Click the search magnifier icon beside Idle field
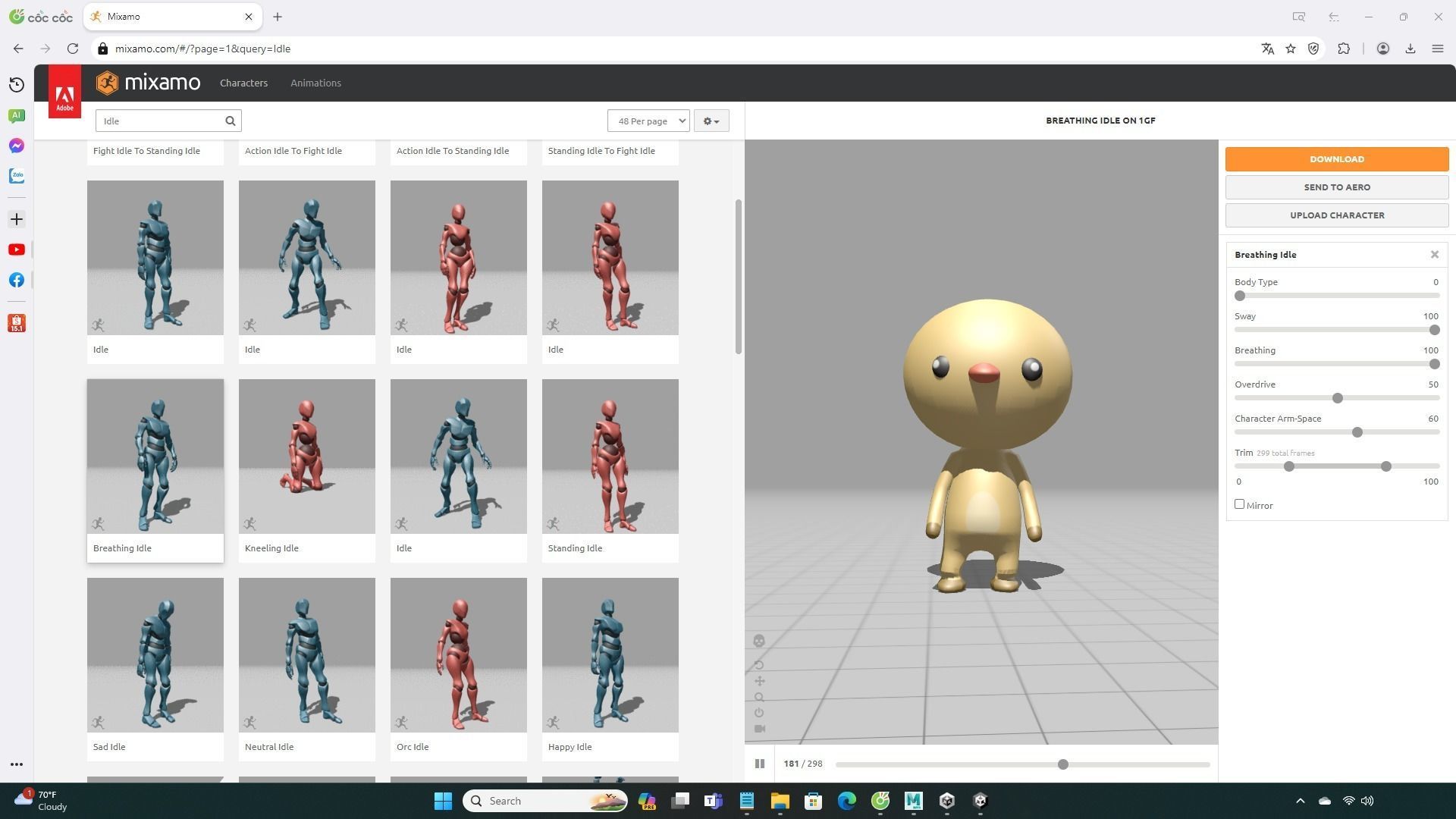Image resolution: width=1456 pixels, height=819 pixels. click(231, 121)
